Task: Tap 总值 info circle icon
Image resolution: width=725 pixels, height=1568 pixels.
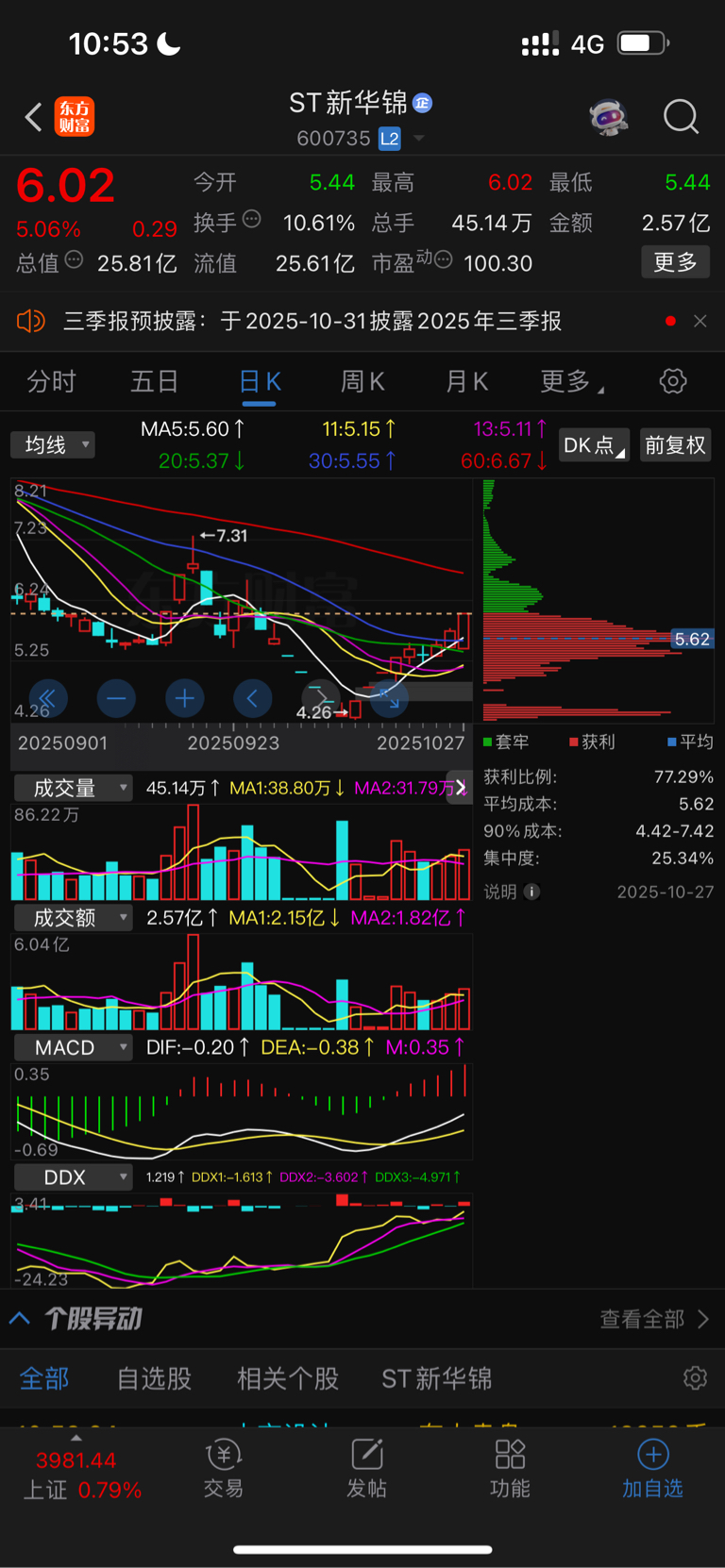Action: (x=74, y=259)
